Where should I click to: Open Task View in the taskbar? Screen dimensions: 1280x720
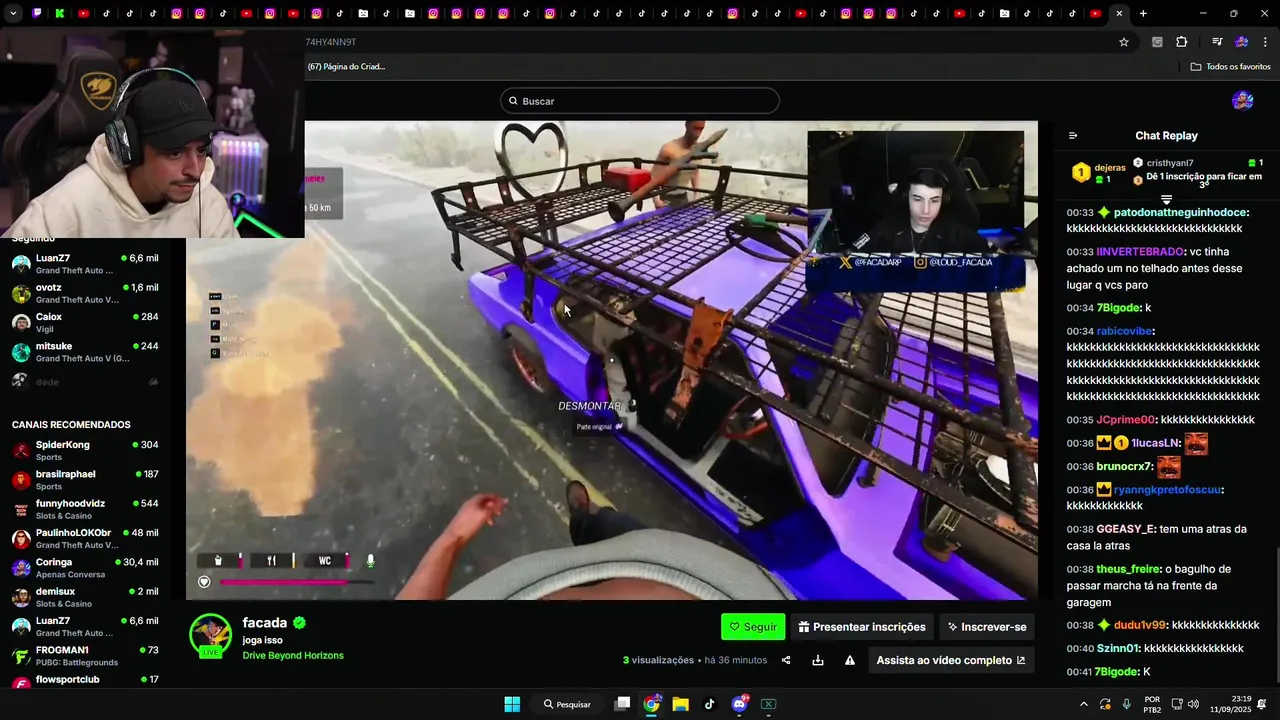[622, 704]
